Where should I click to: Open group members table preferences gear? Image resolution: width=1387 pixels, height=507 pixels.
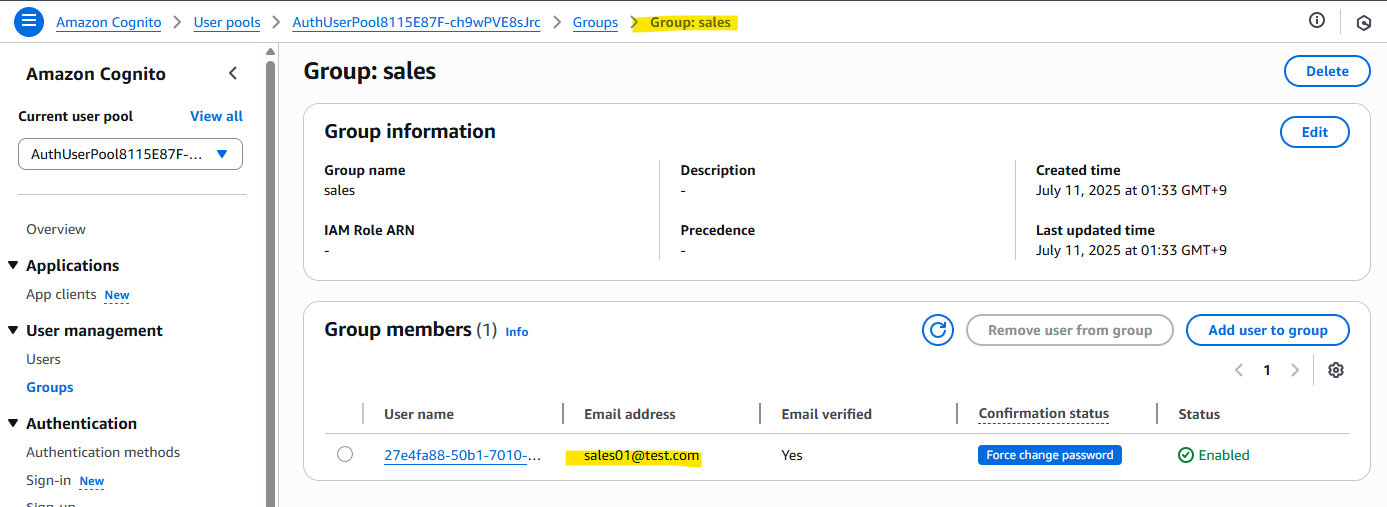tap(1335, 370)
